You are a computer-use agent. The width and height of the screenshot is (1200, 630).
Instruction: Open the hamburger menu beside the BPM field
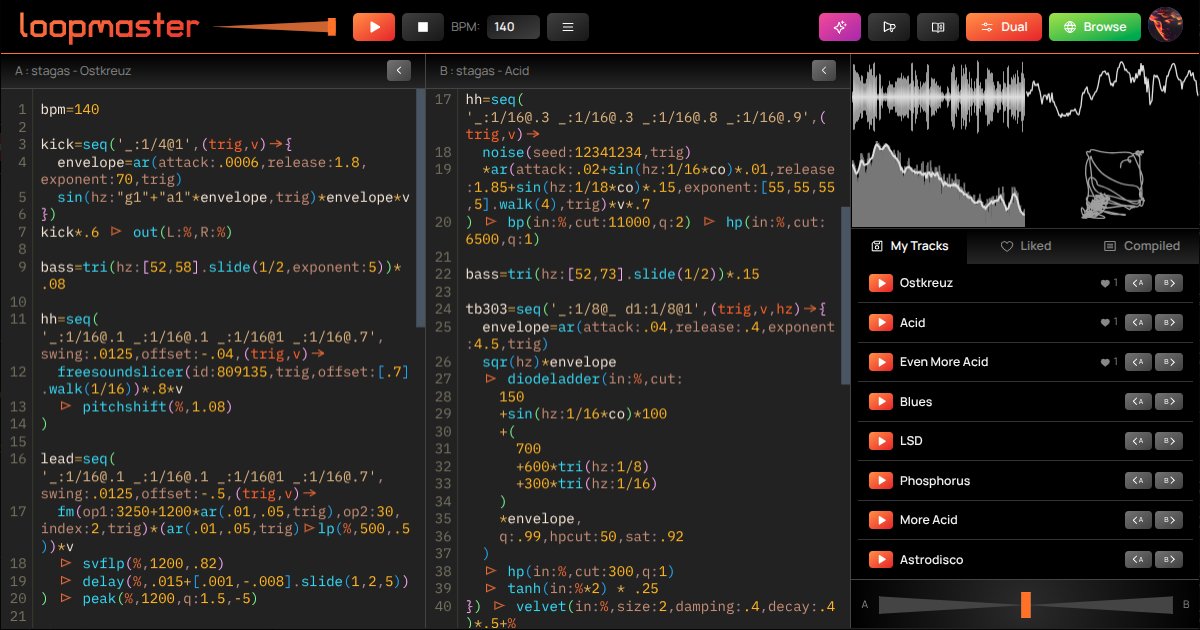[568, 26]
